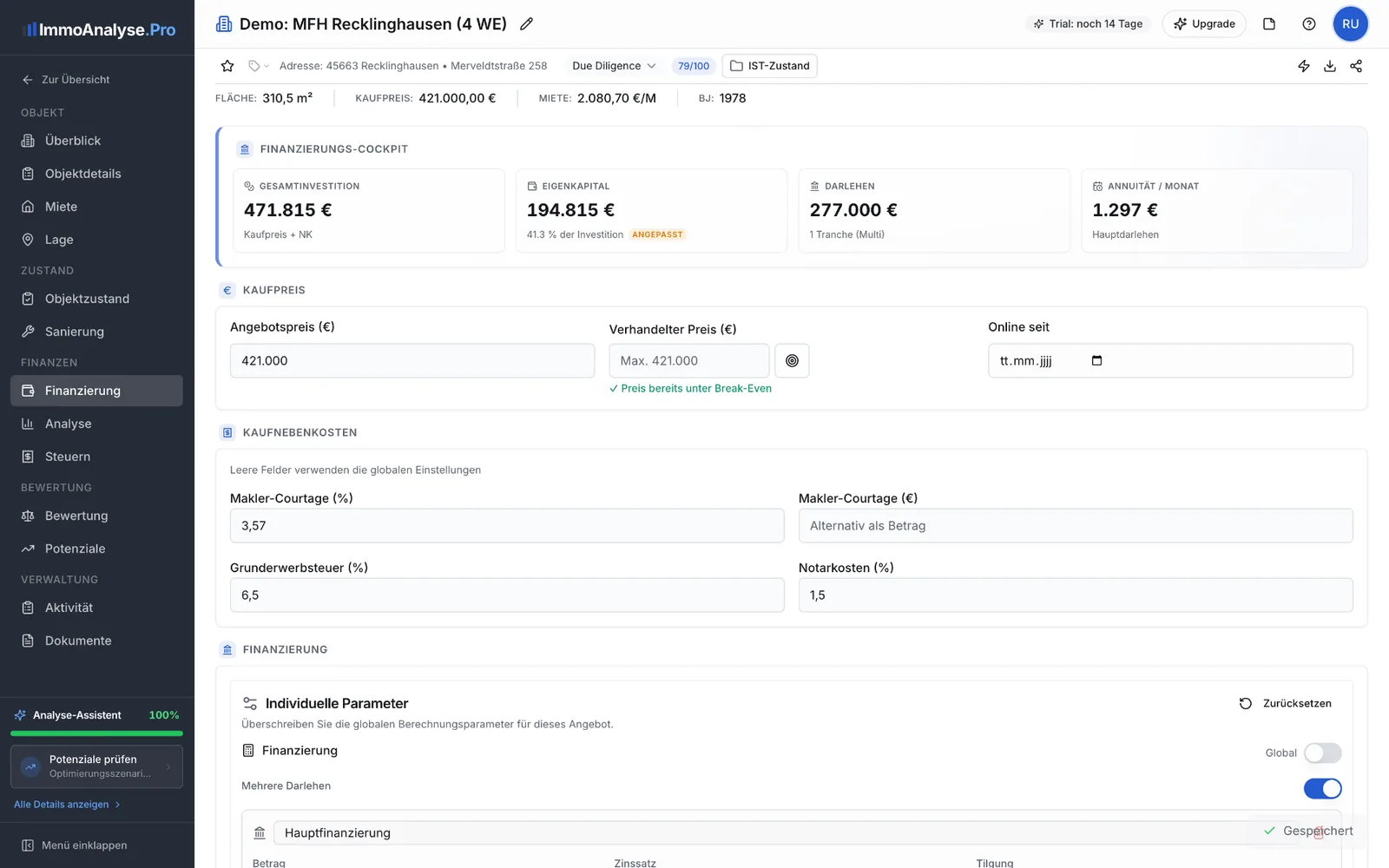Open the notes document icon in header

pyautogui.click(x=1269, y=24)
